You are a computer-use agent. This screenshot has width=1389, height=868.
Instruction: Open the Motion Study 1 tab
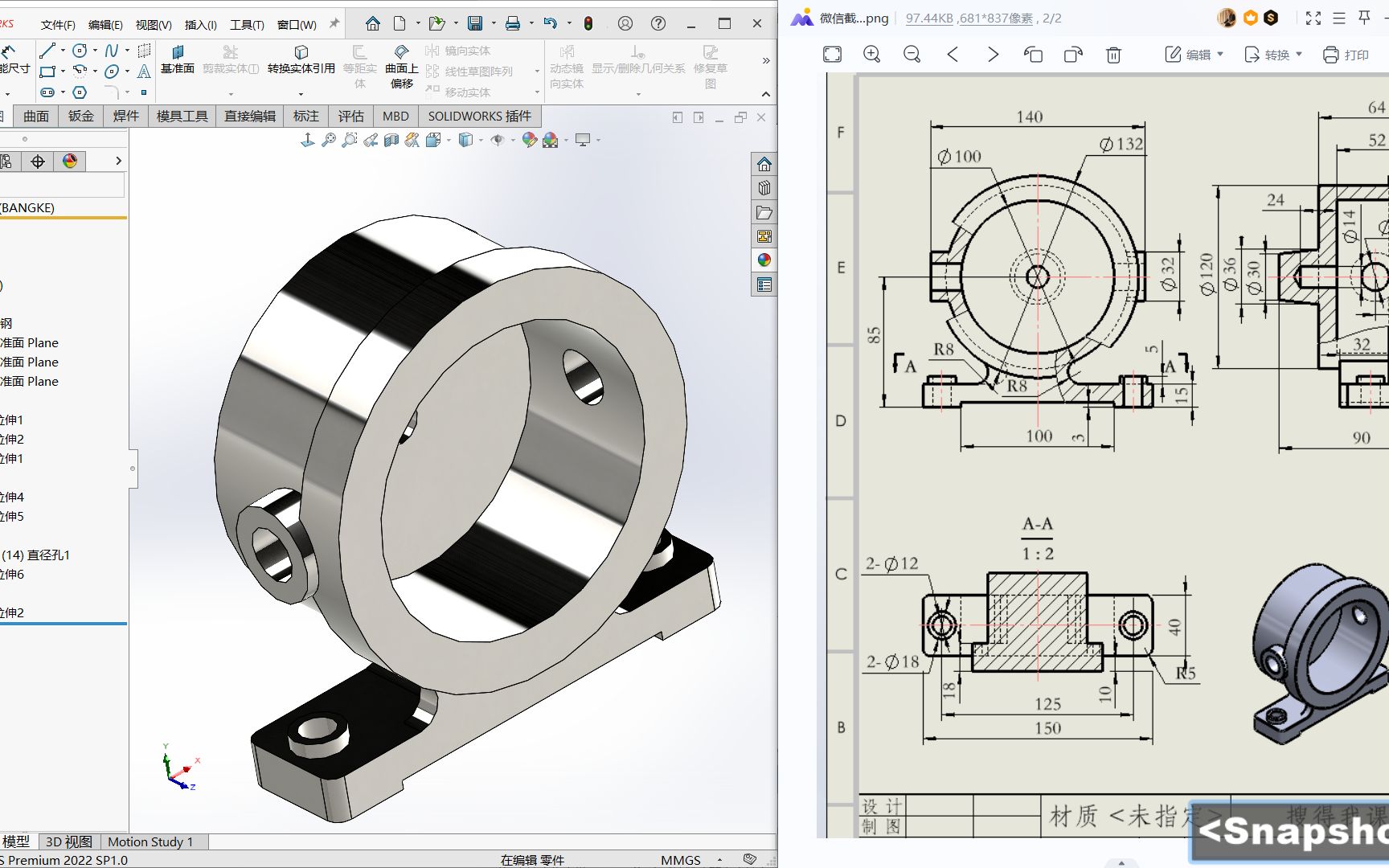click(x=150, y=841)
